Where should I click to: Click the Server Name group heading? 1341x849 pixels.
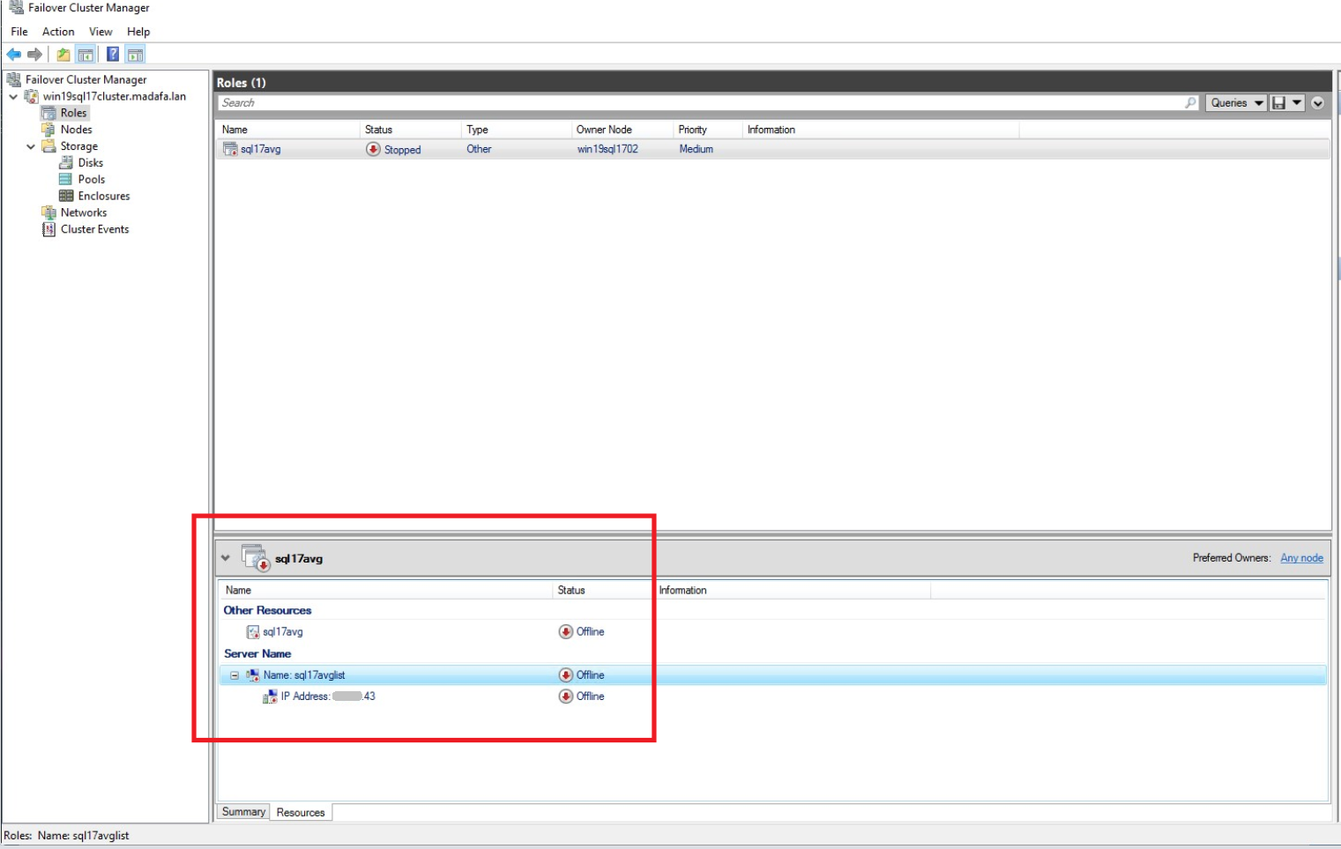tap(257, 653)
